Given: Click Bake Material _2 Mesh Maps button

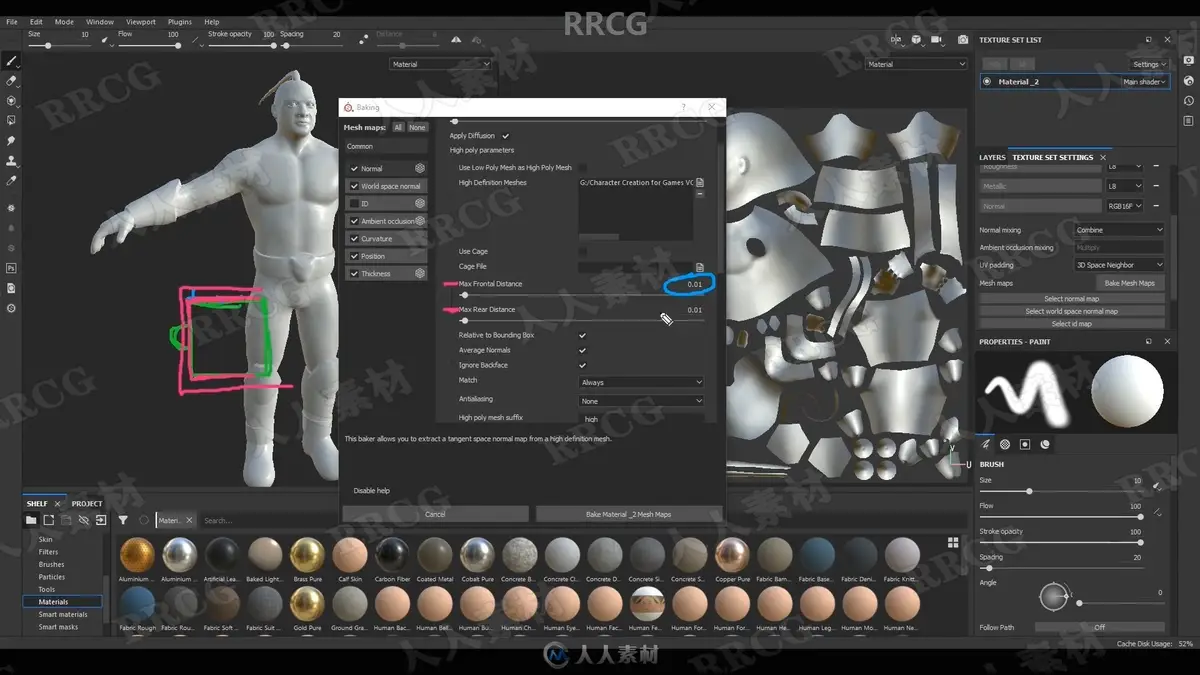Looking at the screenshot, I should (x=628, y=514).
